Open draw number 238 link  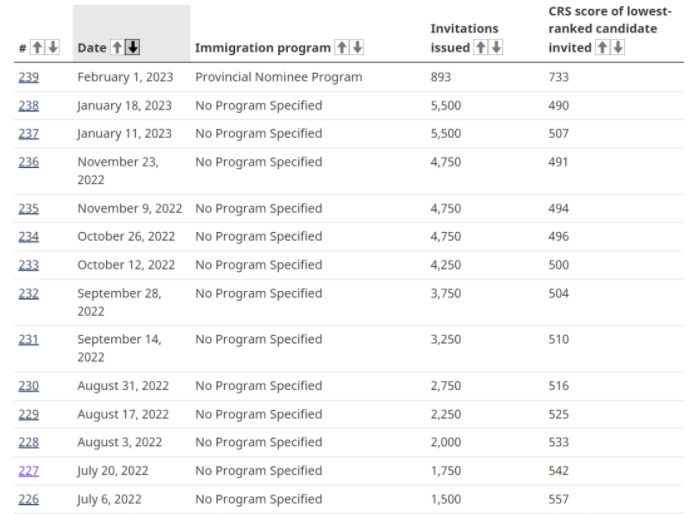(28, 105)
